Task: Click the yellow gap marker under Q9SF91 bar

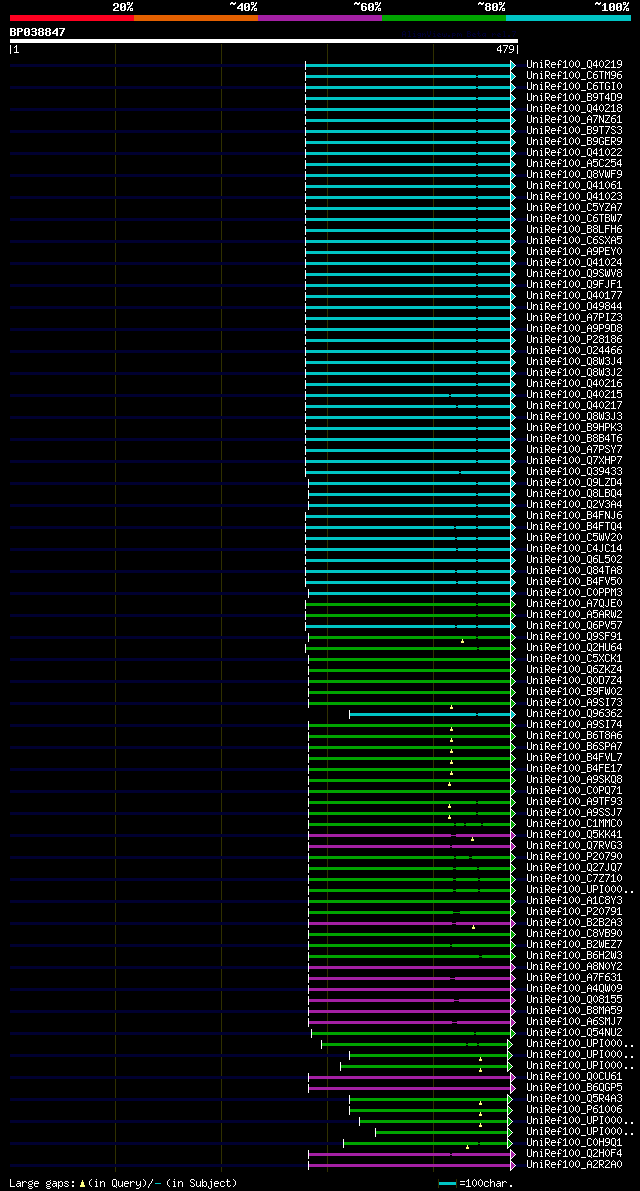Action: (462, 642)
